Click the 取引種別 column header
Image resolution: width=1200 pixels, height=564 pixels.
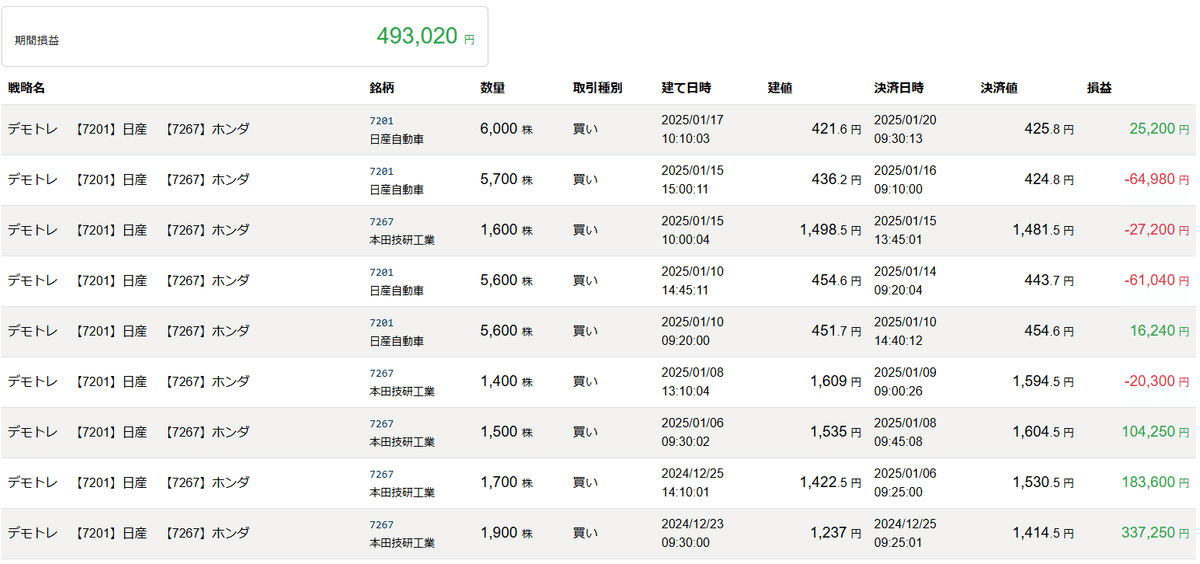(597, 88)
